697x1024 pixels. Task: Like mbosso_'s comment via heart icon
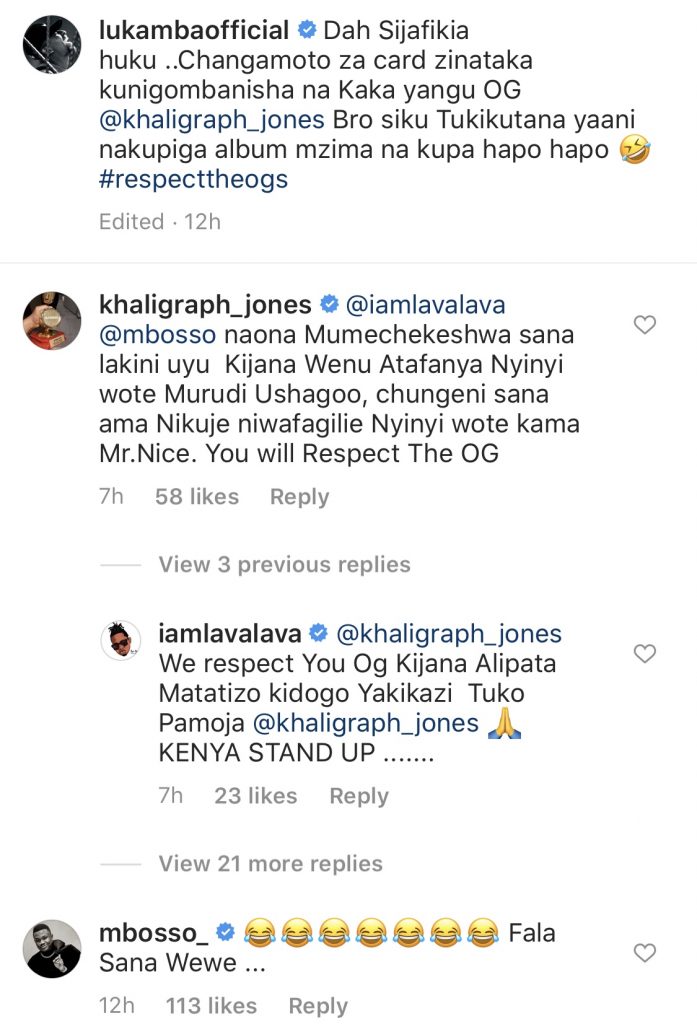[x=646, y=953]
